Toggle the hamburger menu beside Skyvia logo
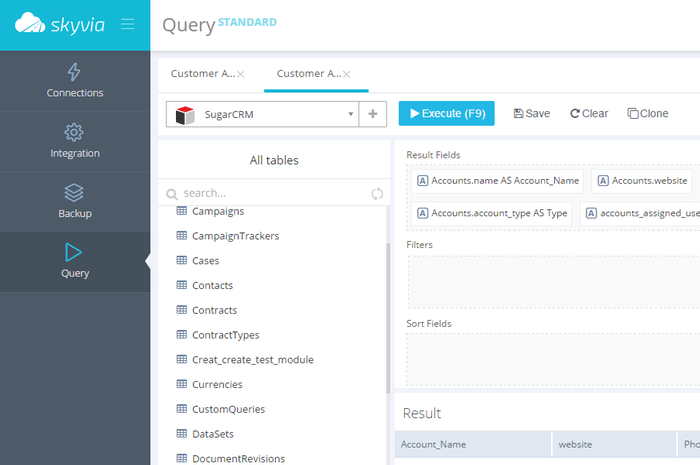 point(127,24)
